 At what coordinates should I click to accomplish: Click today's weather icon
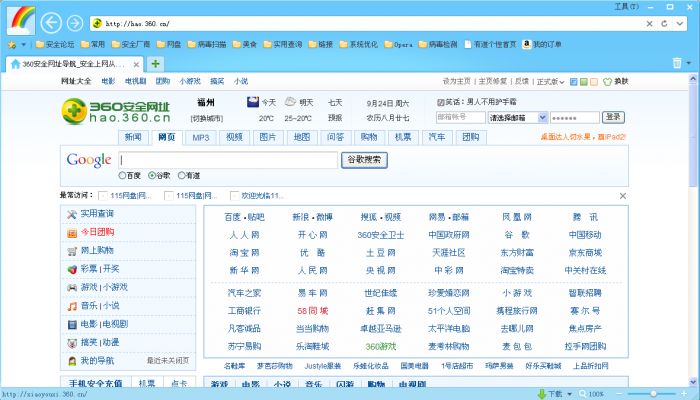tap(253, 102)
